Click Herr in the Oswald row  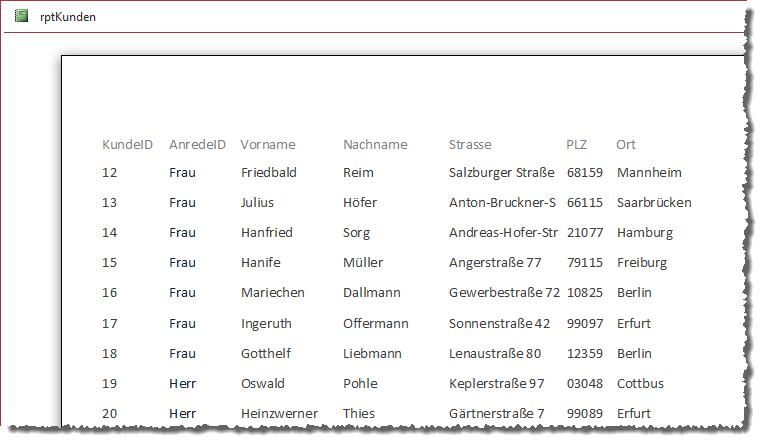click(x=182, y=384)
